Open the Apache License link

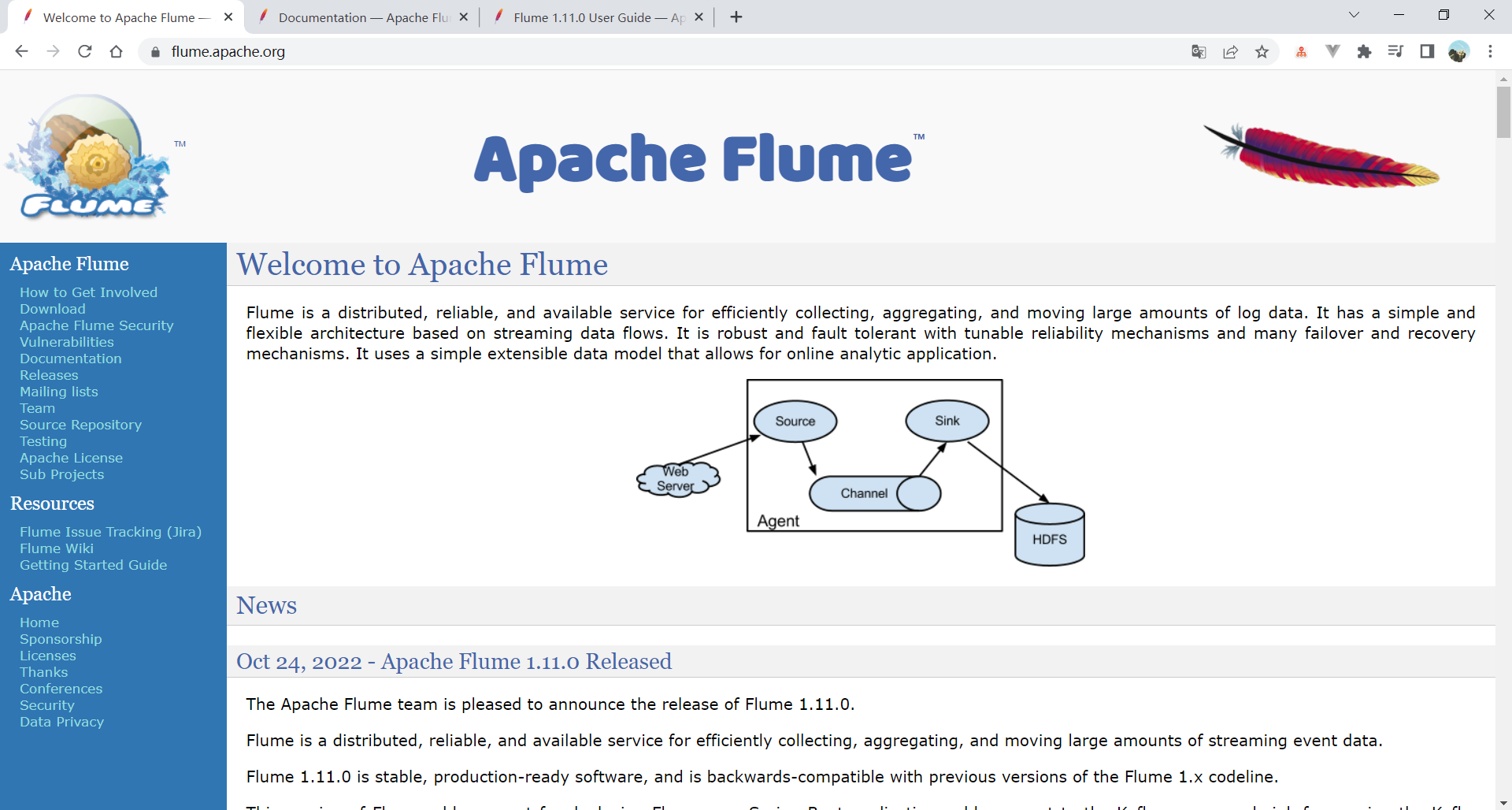(x=71, y=458)
